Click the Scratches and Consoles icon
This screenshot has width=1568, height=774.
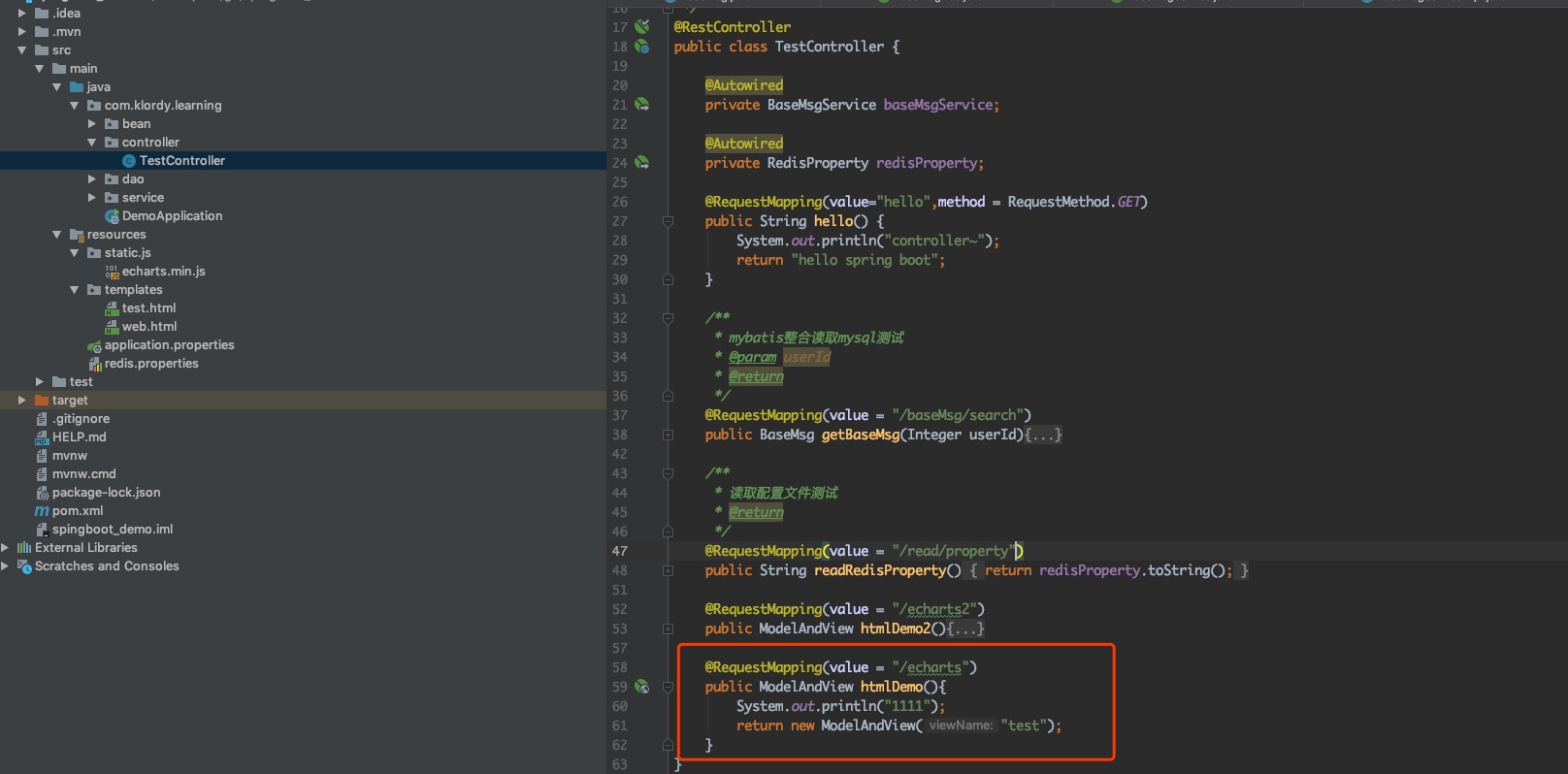click(24, 566)
